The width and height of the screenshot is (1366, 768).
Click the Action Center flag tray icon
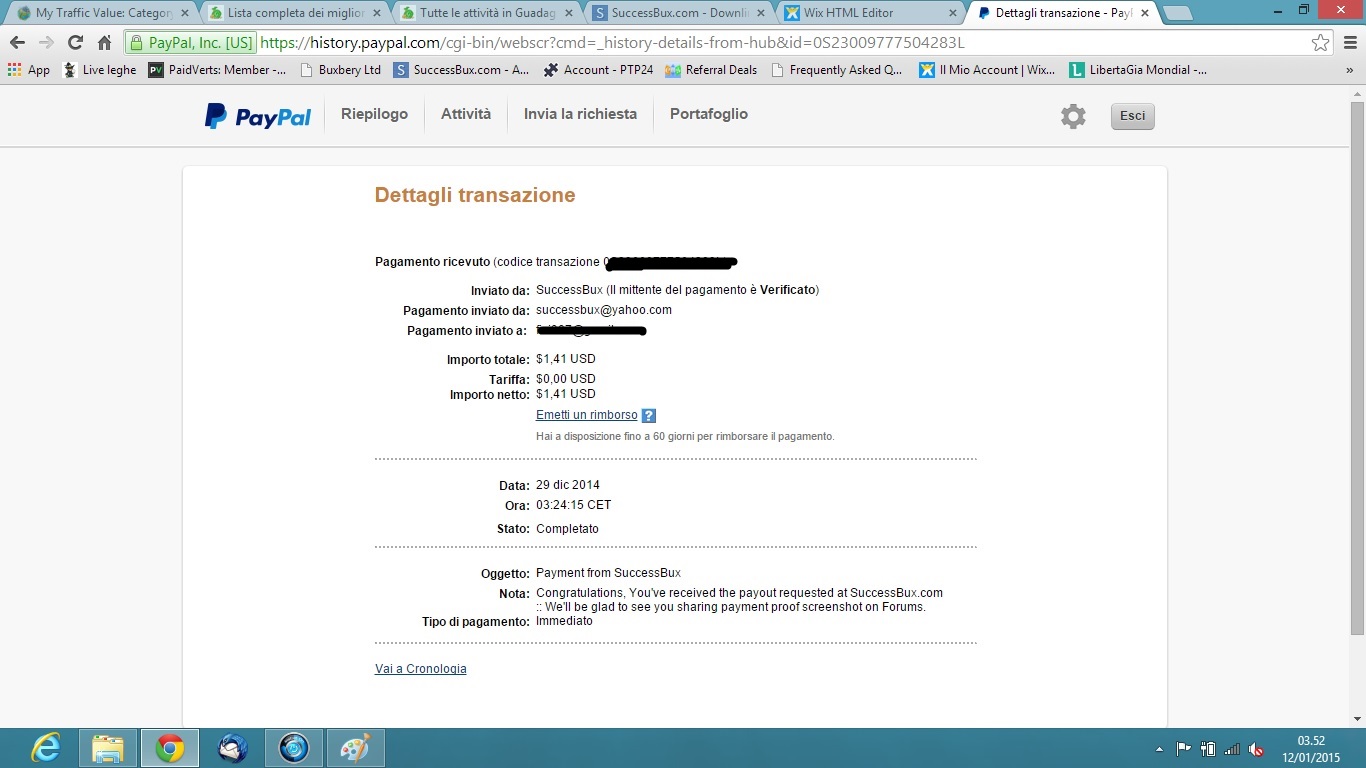point(1184,749)
